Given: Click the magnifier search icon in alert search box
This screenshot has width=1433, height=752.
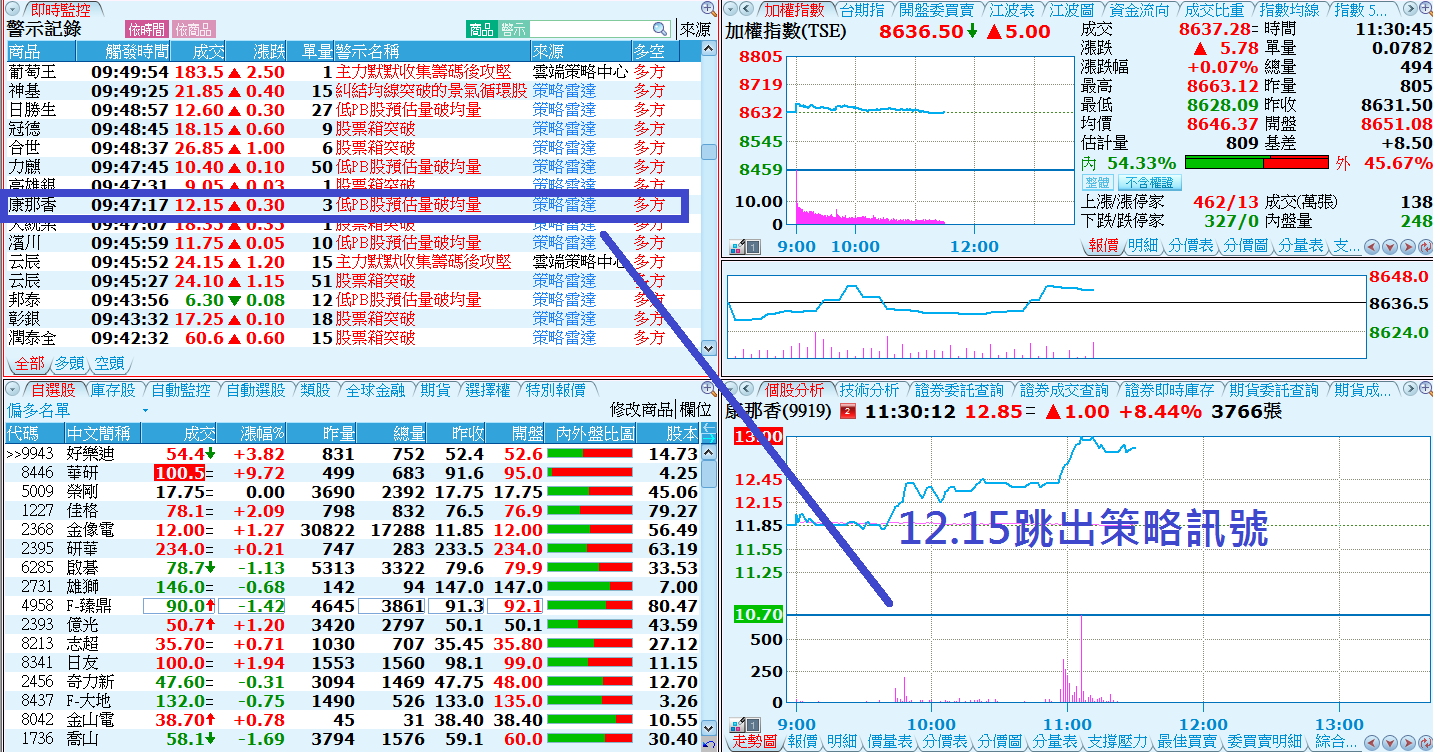Looking at the screenshot, I should (x=660, y=30).
